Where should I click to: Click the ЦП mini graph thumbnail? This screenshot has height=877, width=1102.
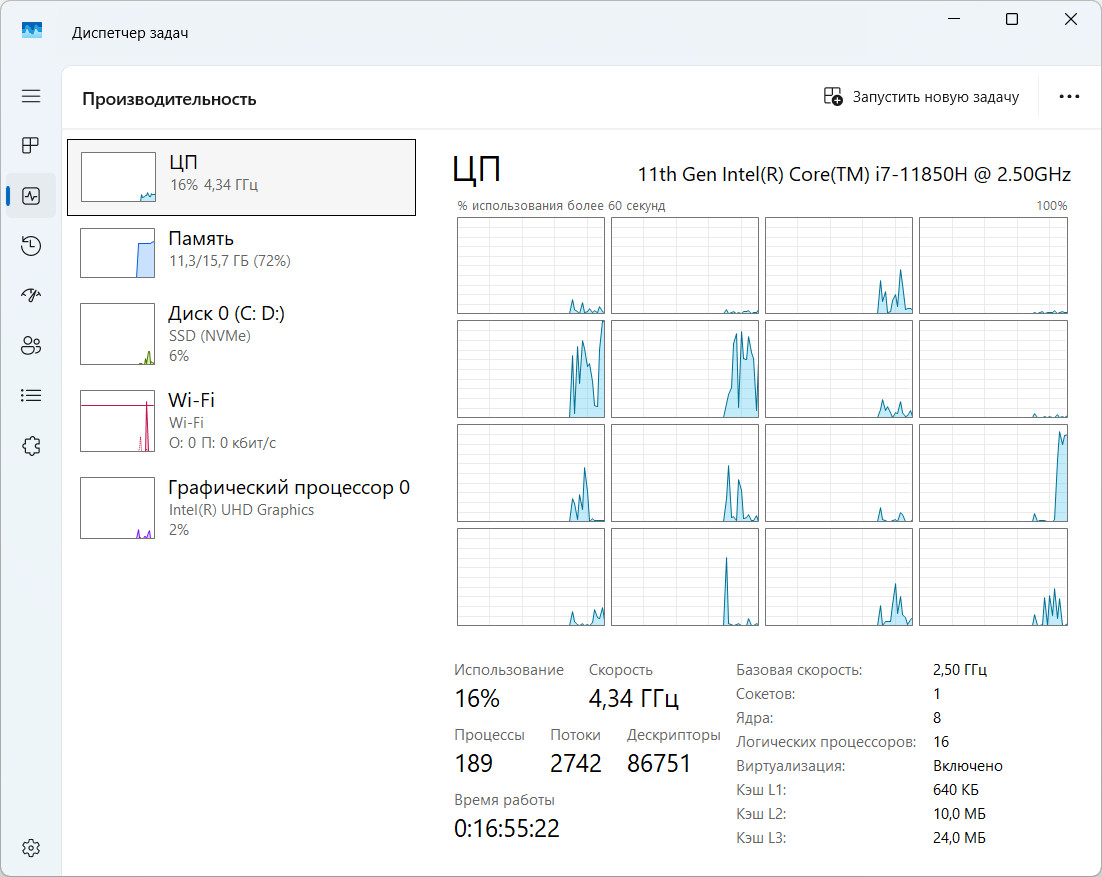tap(118, 177)
